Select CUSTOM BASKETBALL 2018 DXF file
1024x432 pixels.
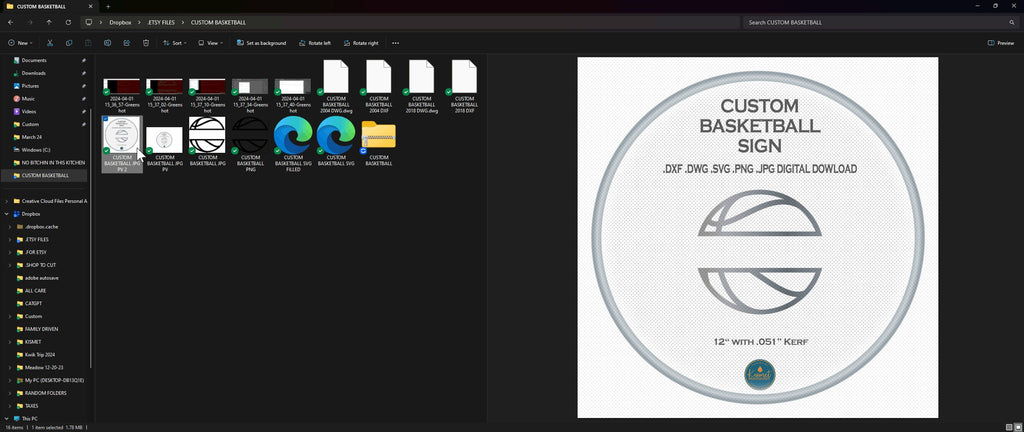(464, 86)
